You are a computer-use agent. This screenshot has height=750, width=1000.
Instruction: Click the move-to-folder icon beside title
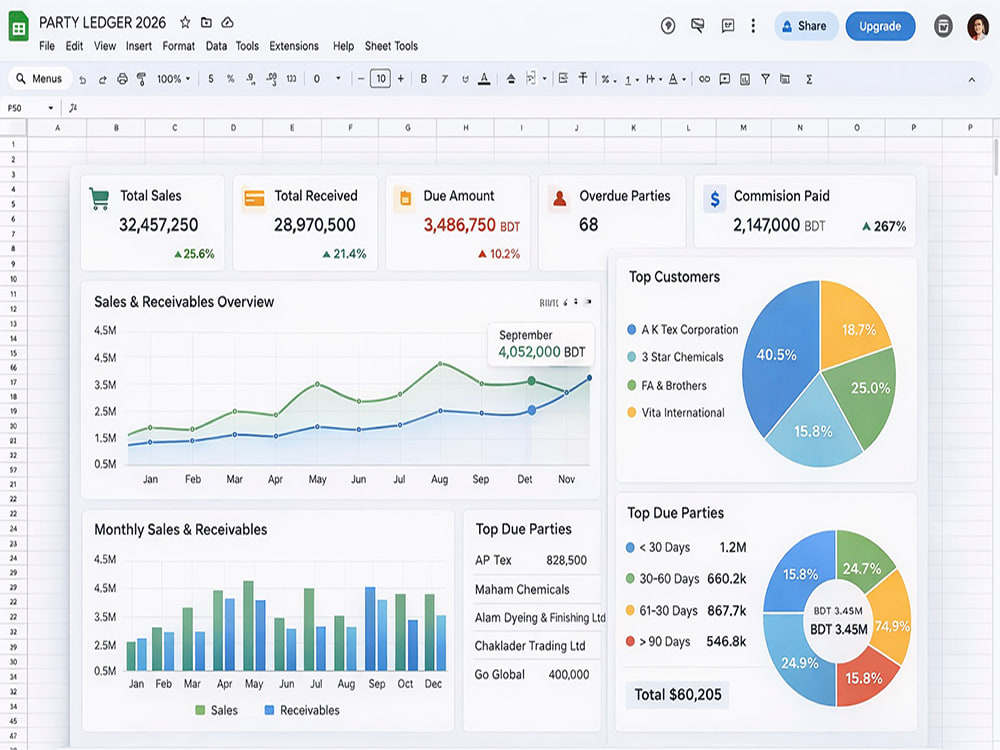coord(206,22)
